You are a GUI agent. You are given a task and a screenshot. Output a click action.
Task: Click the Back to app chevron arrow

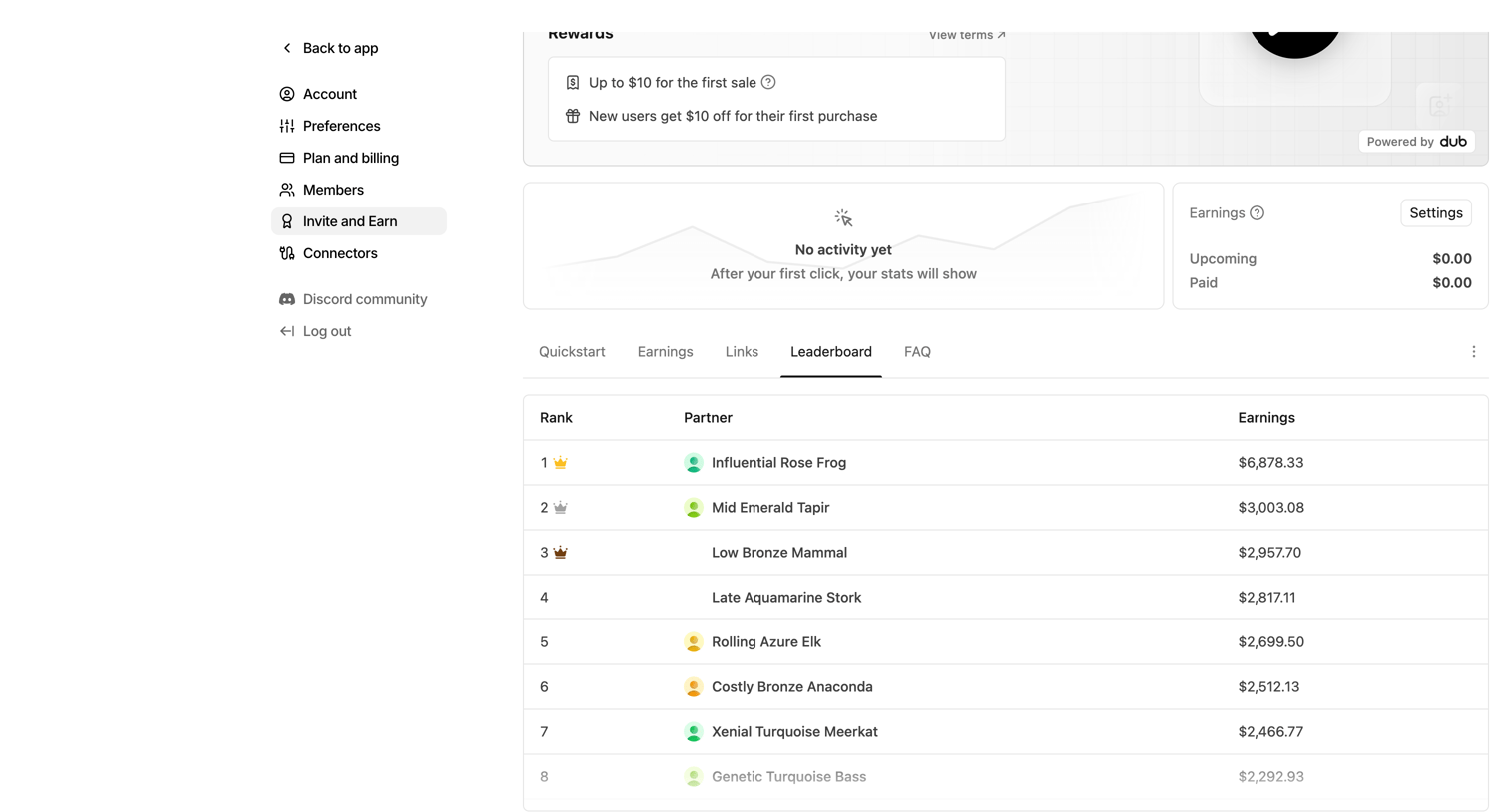[x=287, y=48]
